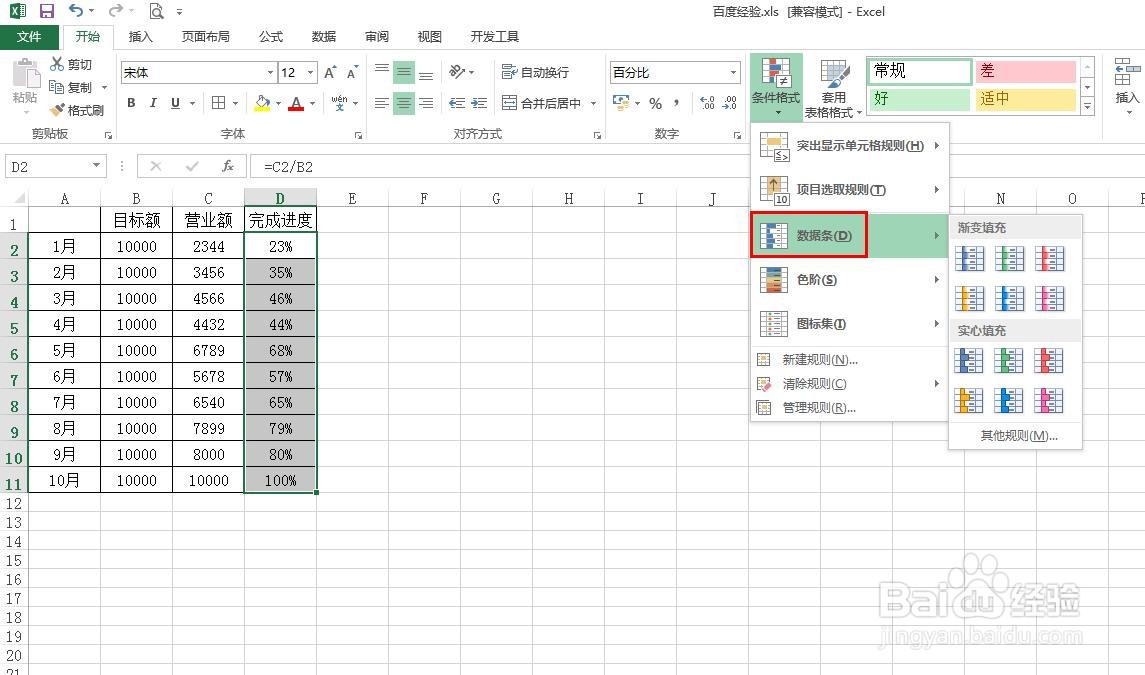Open 突出显示单元格规则 submenu
1145x675 pixels.
tap(849, 145)
